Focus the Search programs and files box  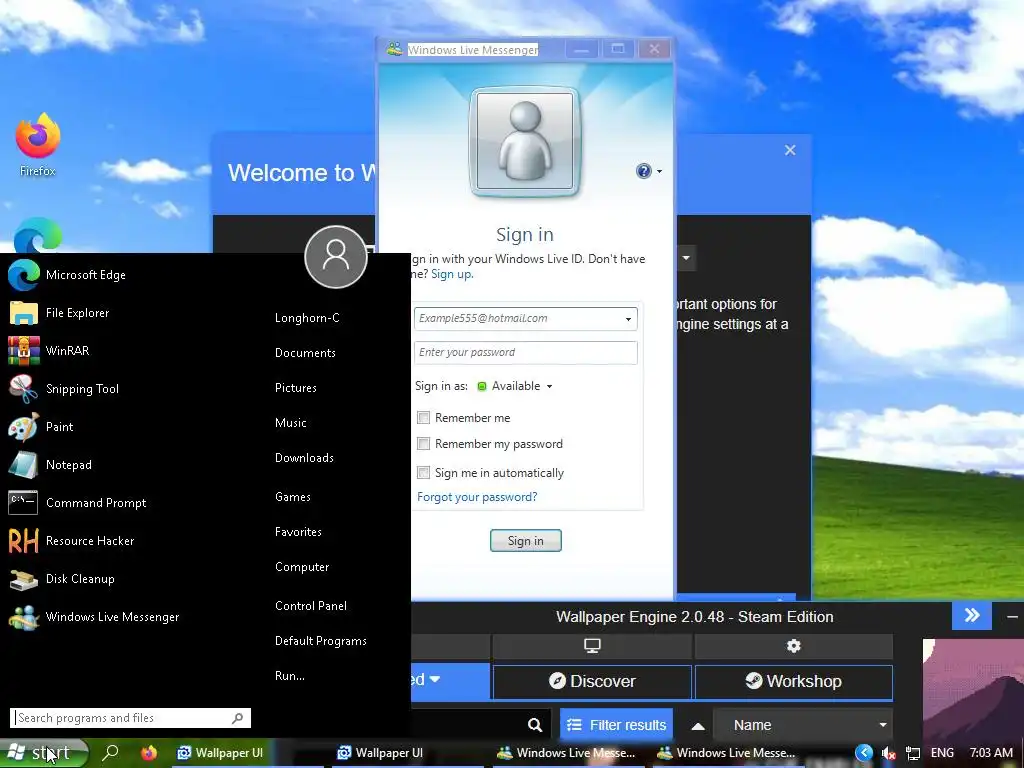[x=130, y=718]
